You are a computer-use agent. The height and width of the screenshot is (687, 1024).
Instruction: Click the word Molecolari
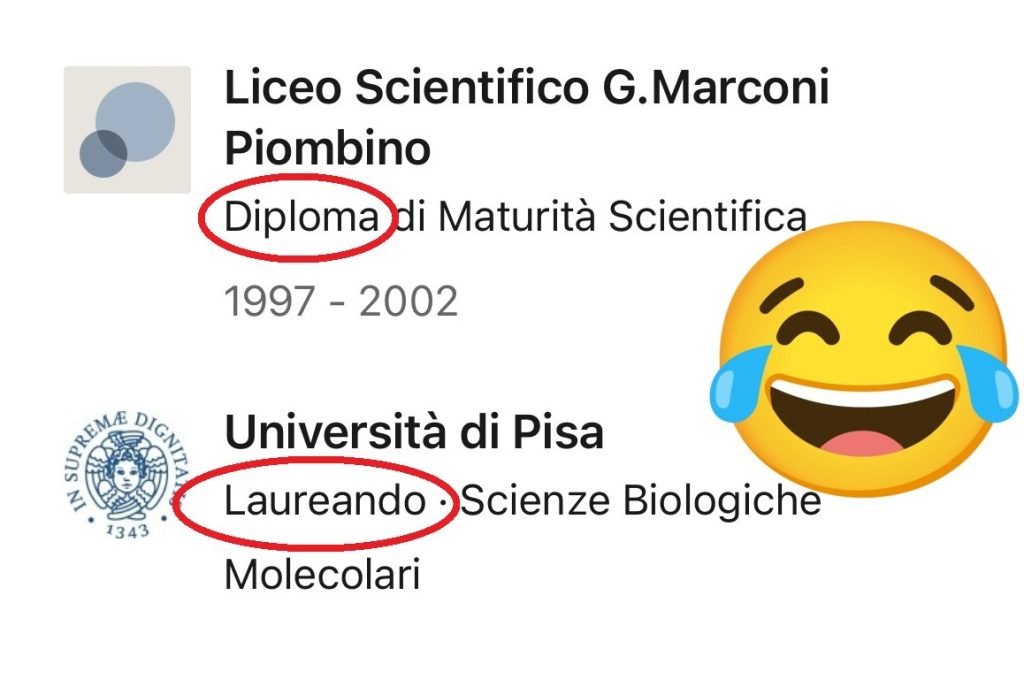pos(322,575)
